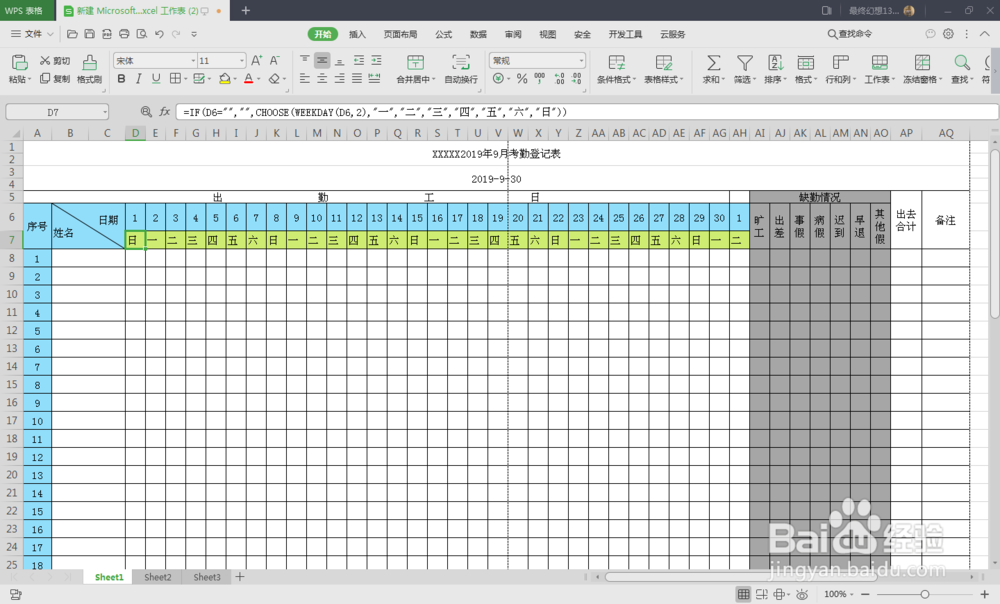Click the Copy button
This screenshot has height=604, width=1000.
tap(55, 78)
